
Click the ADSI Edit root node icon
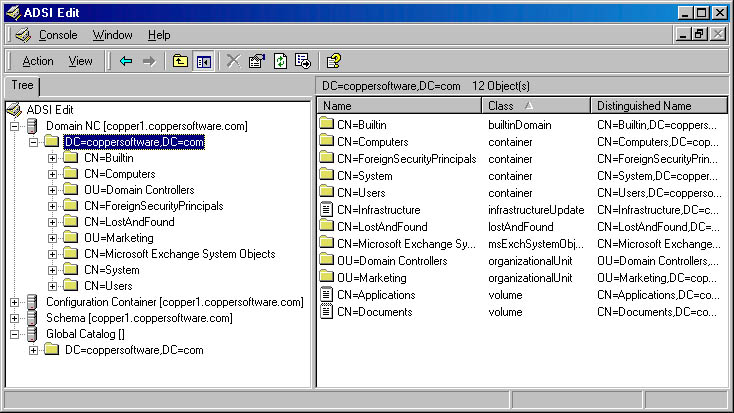(x=14, y=110)
